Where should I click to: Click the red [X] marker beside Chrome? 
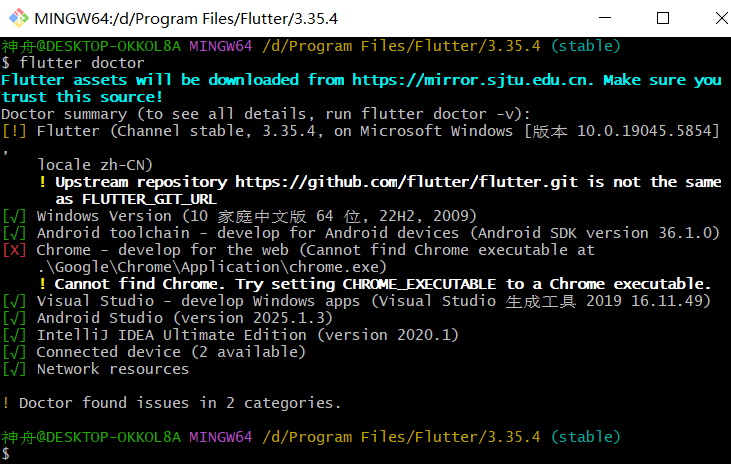[14, 250]
